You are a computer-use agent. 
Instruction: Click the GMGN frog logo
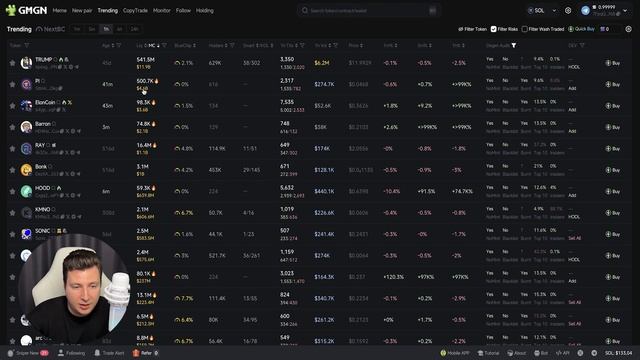click(x=11, y=10)
